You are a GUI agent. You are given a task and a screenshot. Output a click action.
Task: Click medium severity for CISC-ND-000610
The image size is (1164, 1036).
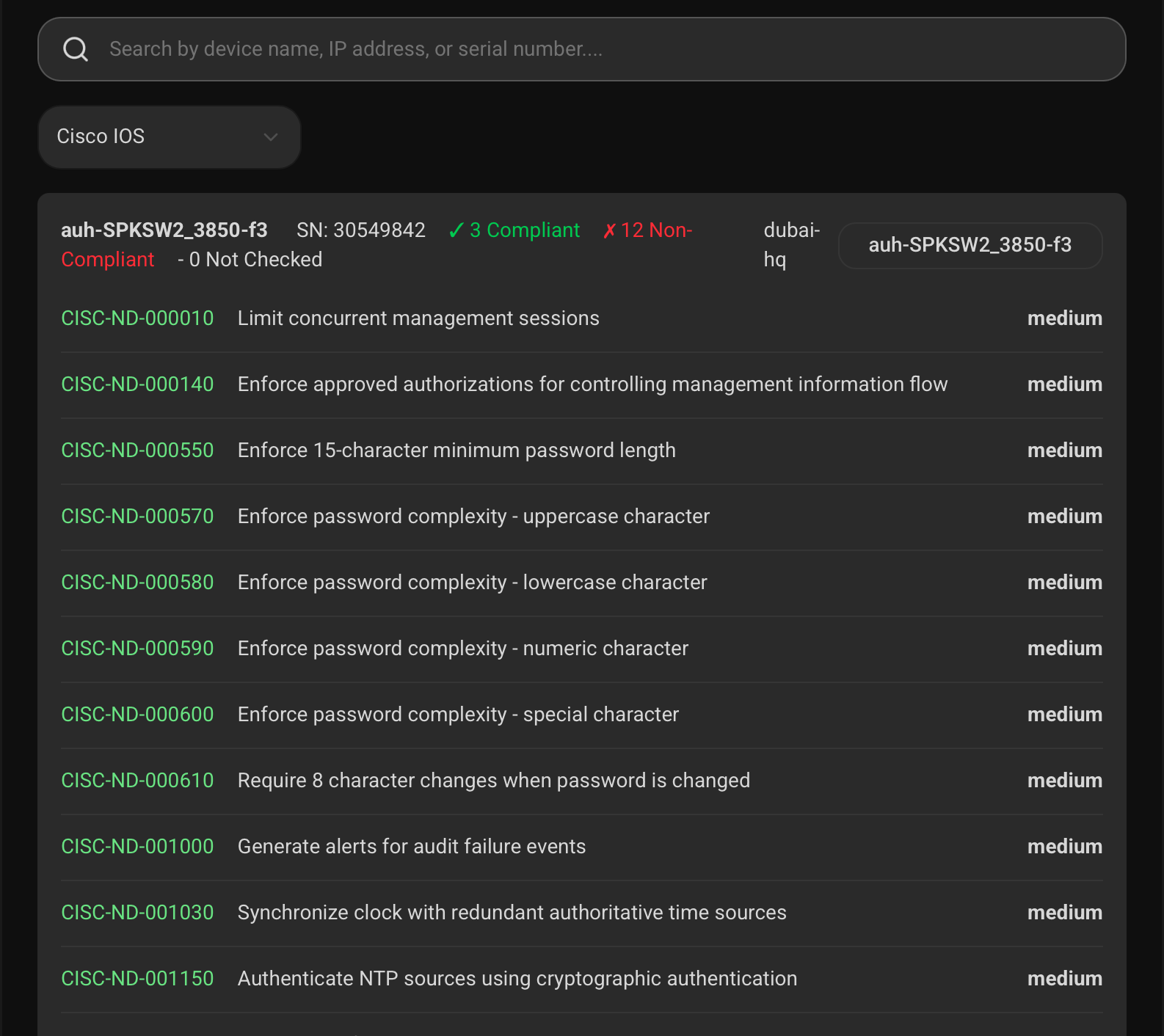pos(1065,781)
